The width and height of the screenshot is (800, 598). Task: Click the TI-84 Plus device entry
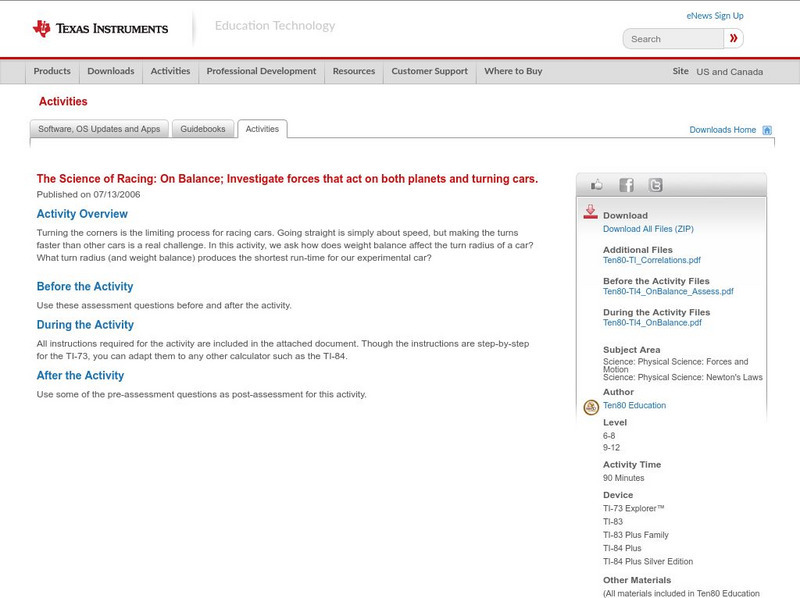click(x=622, y=548)
